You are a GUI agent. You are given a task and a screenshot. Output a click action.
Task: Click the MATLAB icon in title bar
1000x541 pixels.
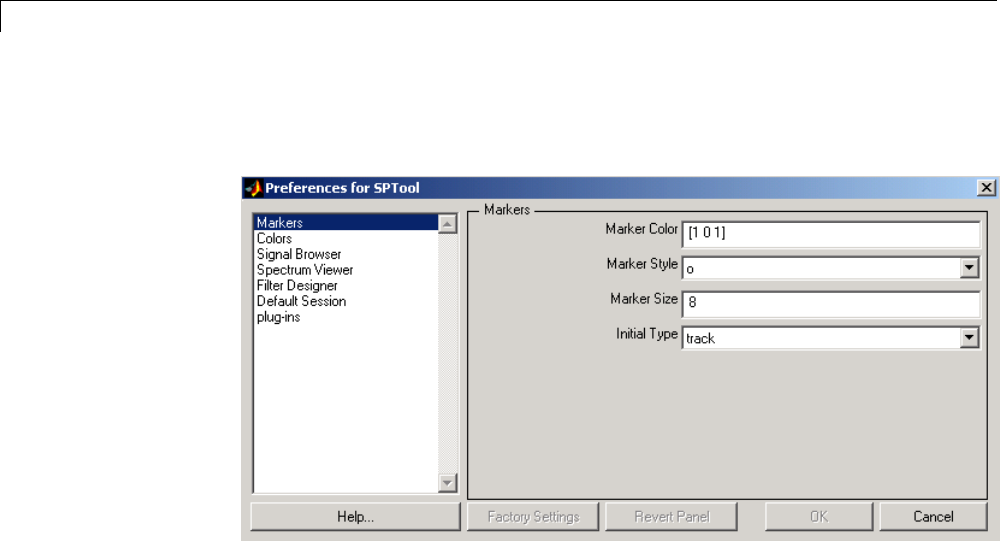pyautogui.click(x=254, y=188)
